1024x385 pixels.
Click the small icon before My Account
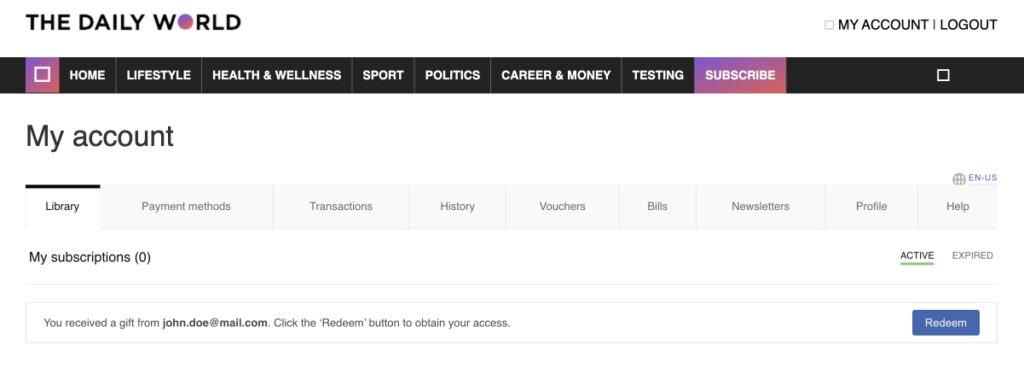[x=829, y=25]
